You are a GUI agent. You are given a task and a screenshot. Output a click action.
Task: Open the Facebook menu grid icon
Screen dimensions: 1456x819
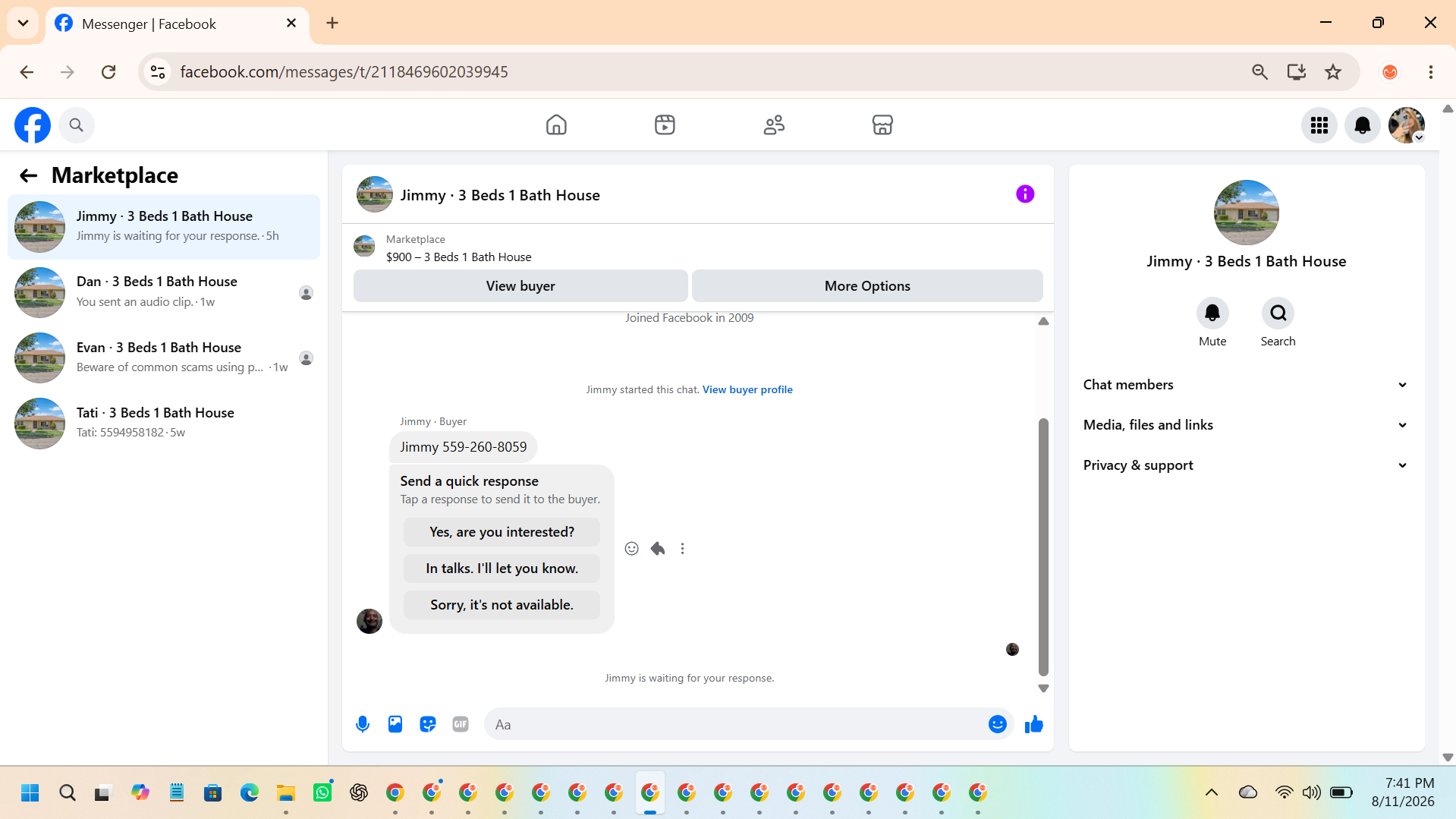[1319, 125]
